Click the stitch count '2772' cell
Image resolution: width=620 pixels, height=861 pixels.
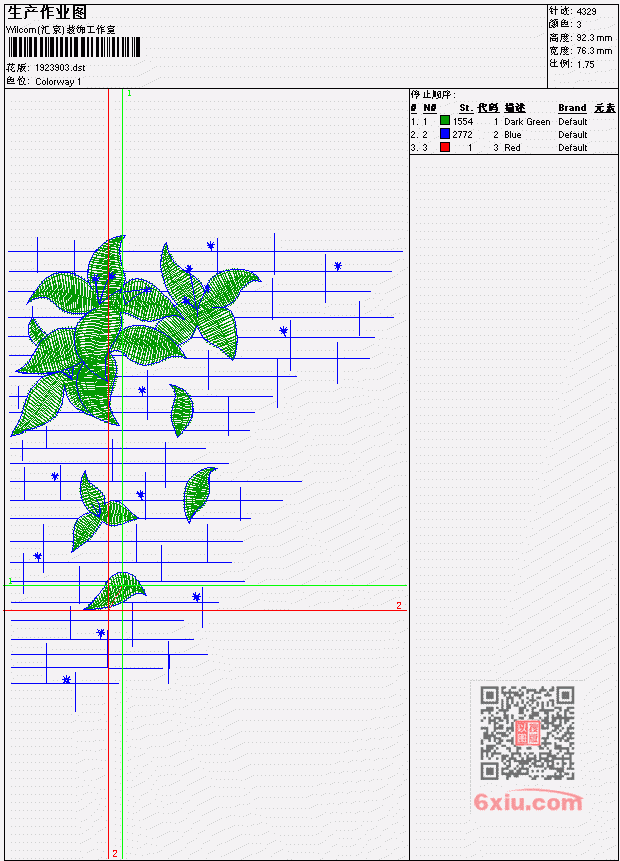[x=462, y=135]
